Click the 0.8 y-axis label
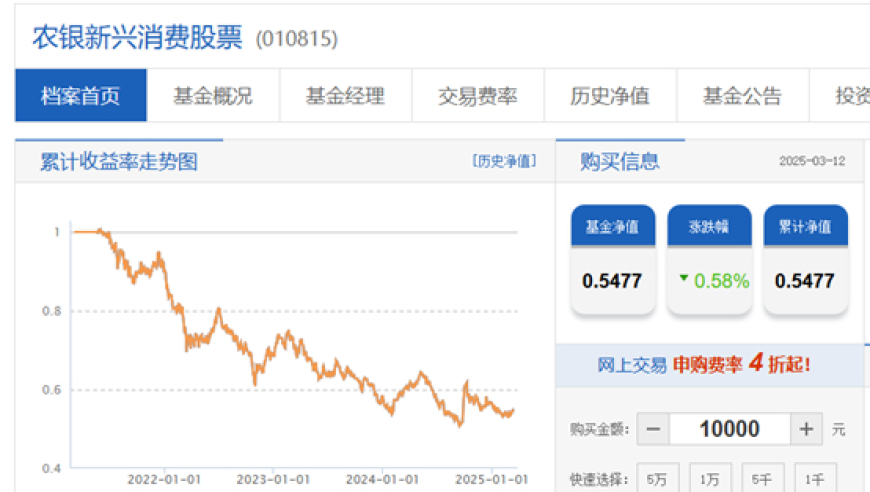870x492 pixels. tap(52, 311)
